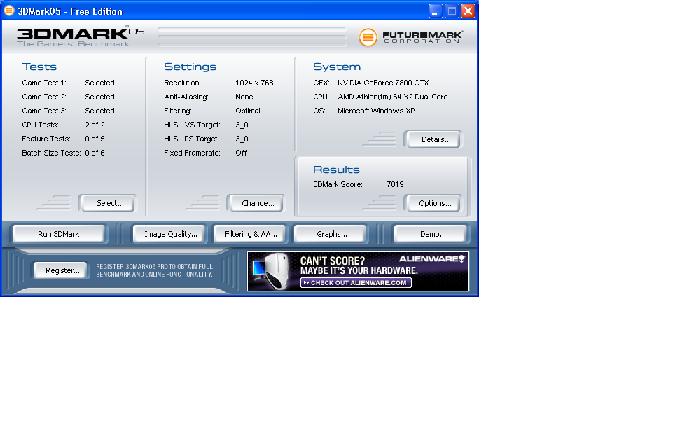The height and width of the screenshot is (424, 684).
Task: Click the Resolution value 1024 x 768
Action: tap(254, 82)
